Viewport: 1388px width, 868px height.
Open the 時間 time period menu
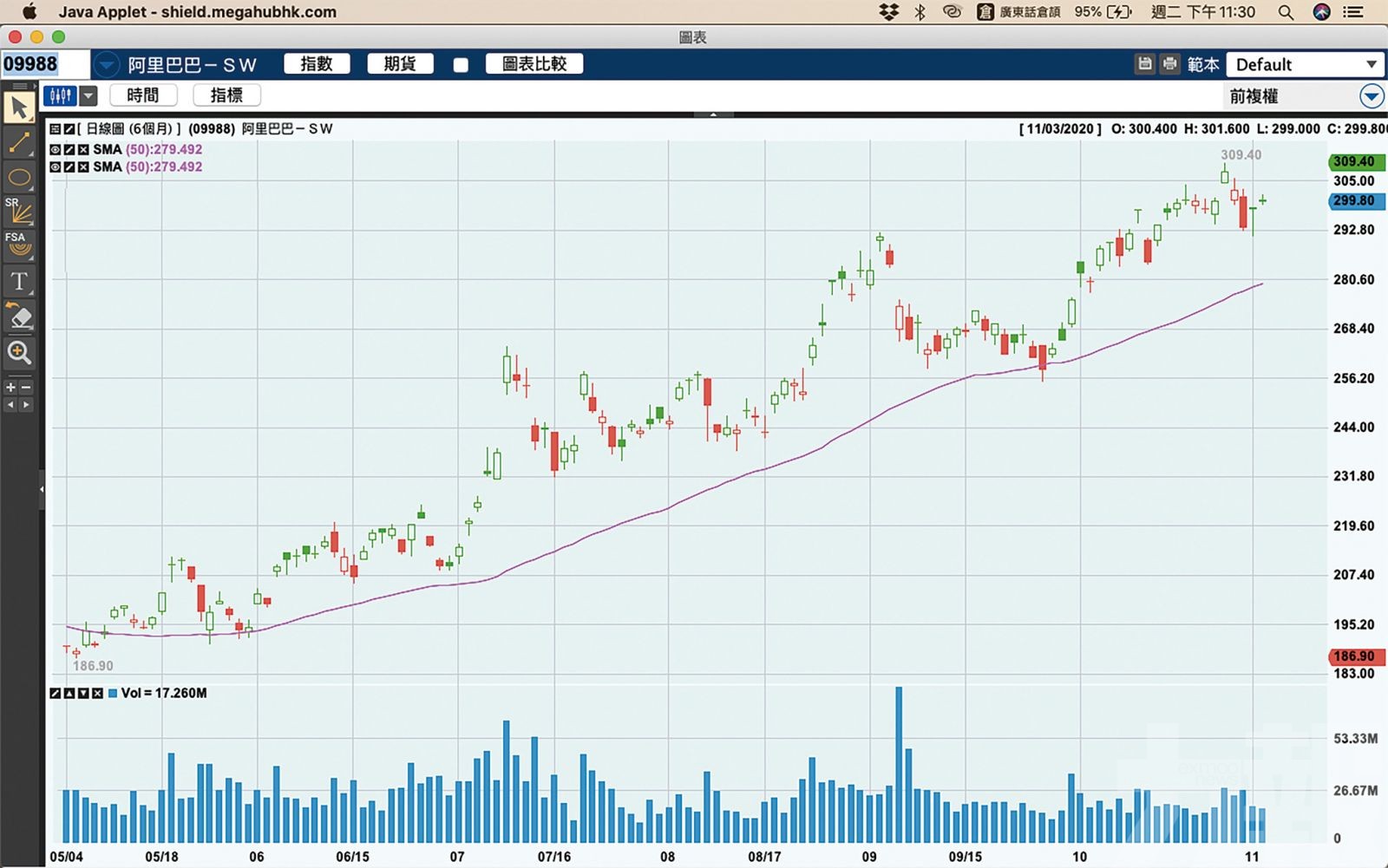(x=143, y=95)
